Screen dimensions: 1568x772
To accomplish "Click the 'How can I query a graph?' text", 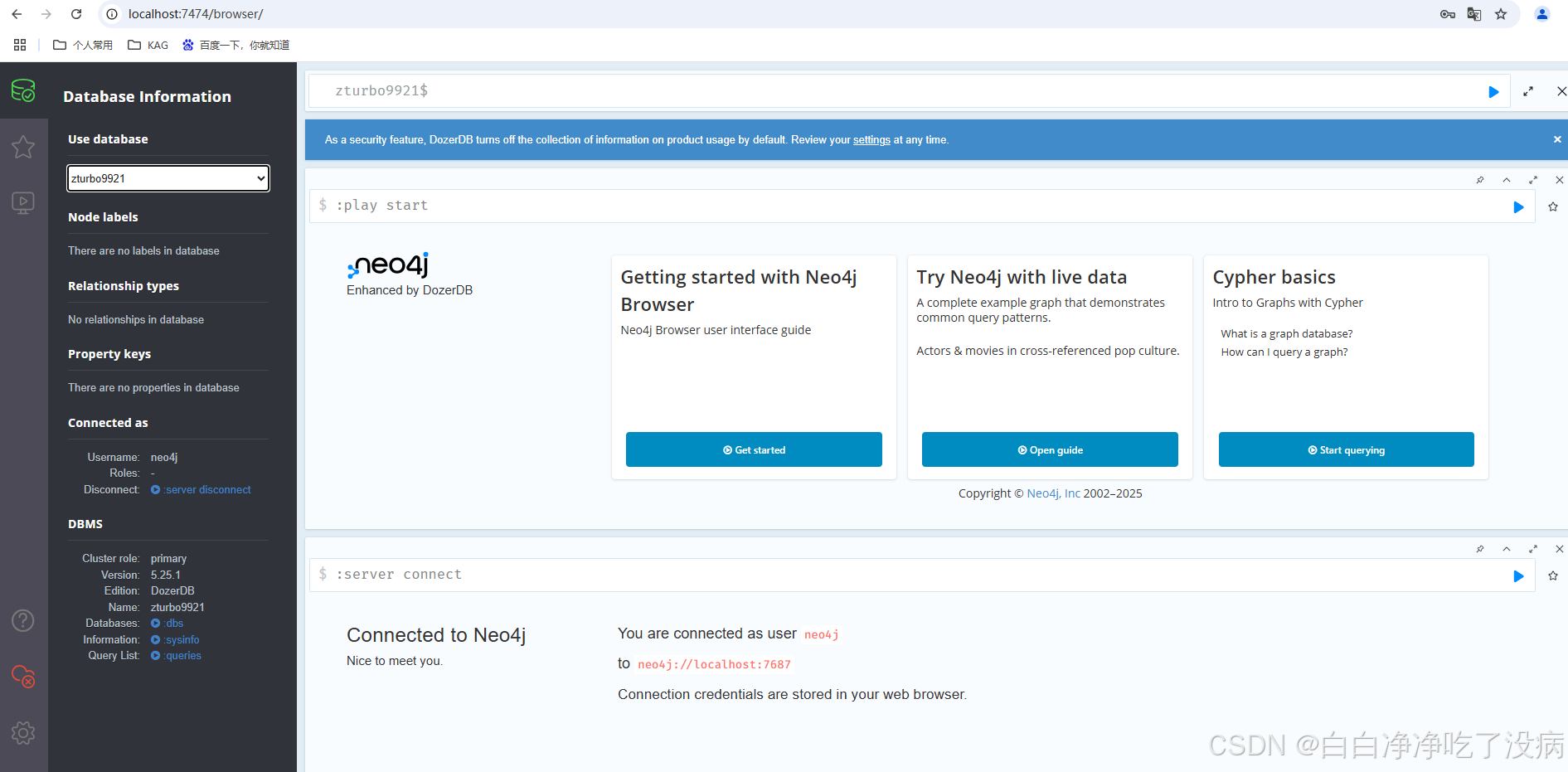I will point(1284,352).
